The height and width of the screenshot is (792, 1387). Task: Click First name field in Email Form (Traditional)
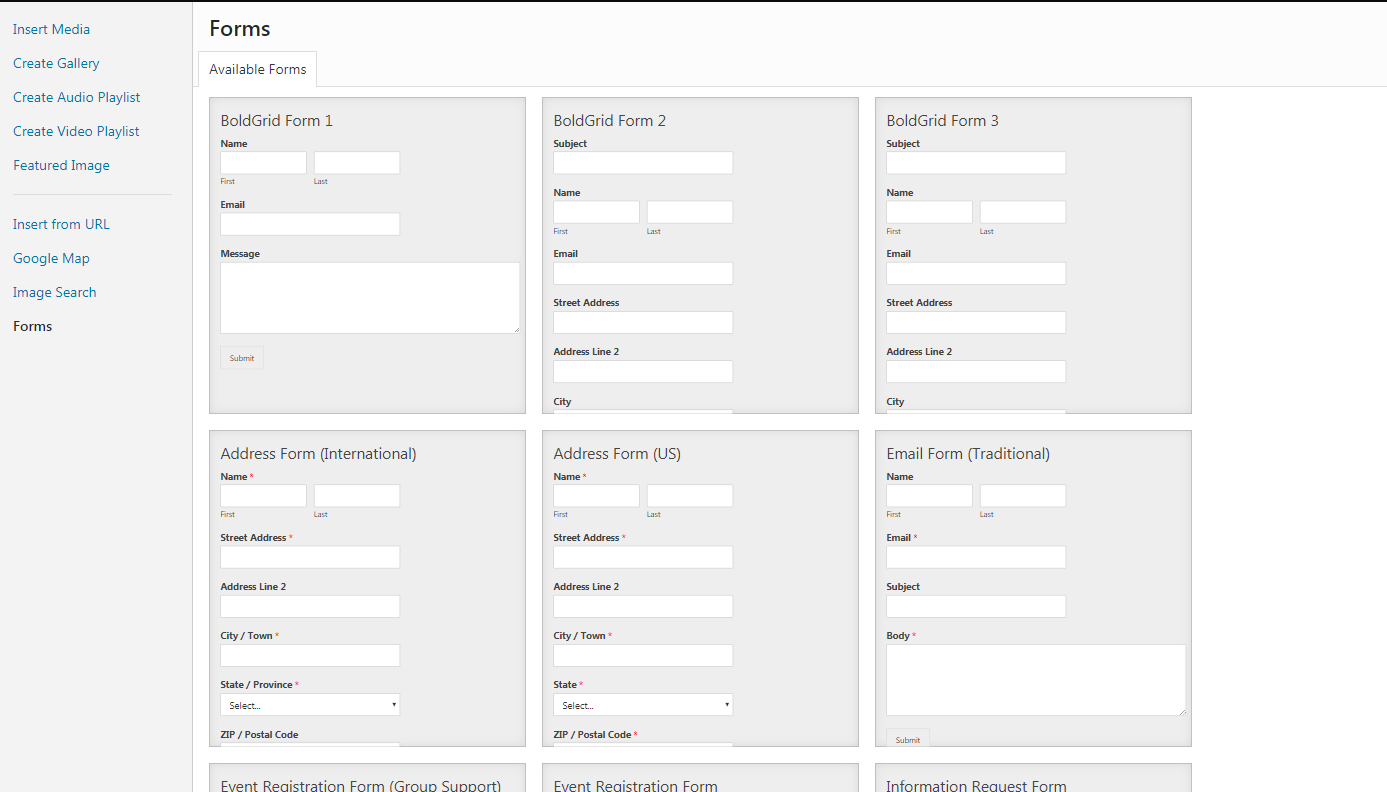929,496
